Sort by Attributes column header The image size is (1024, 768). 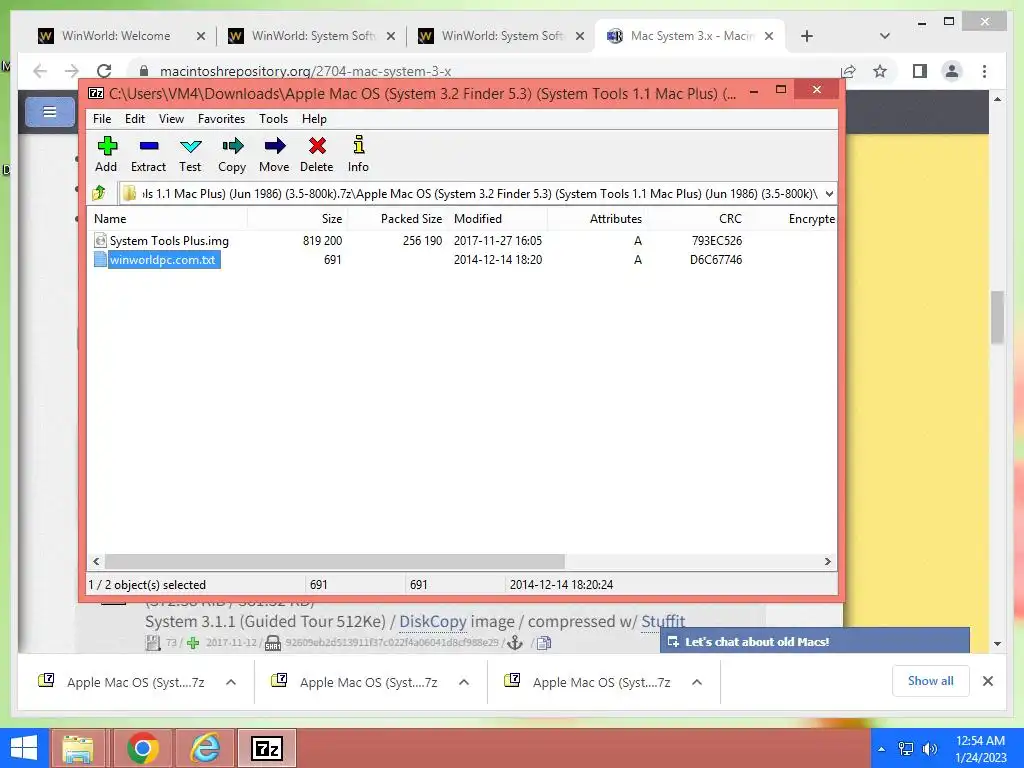pos(597,219)
